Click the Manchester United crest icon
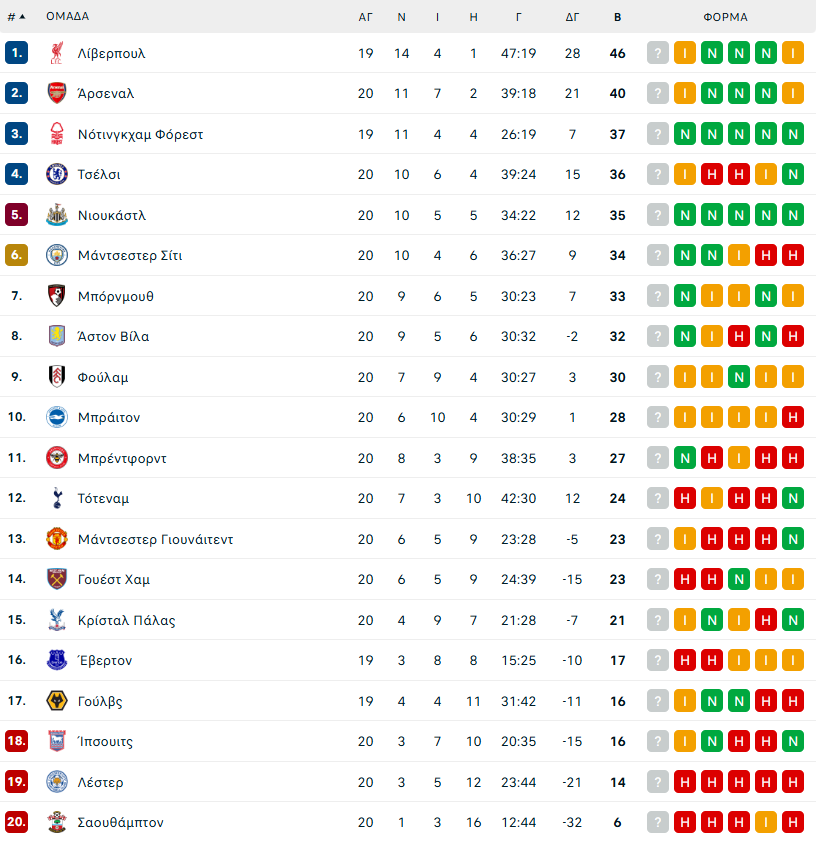This screenshot has width=821, height=842. 57,539
